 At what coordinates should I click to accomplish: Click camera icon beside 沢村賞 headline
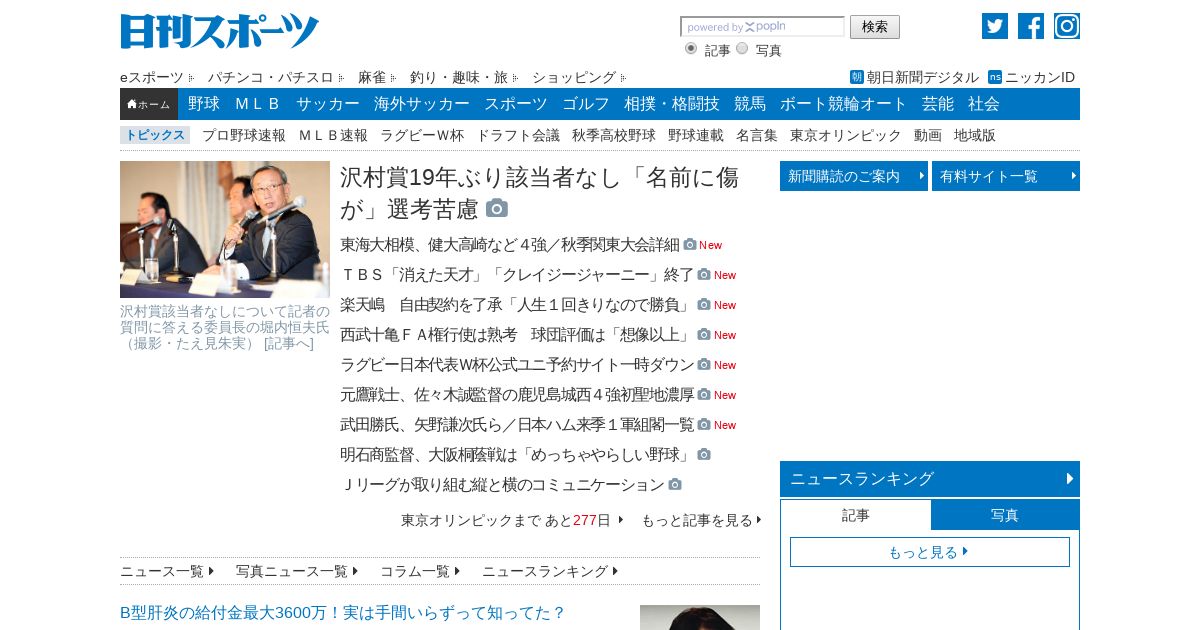497,208
